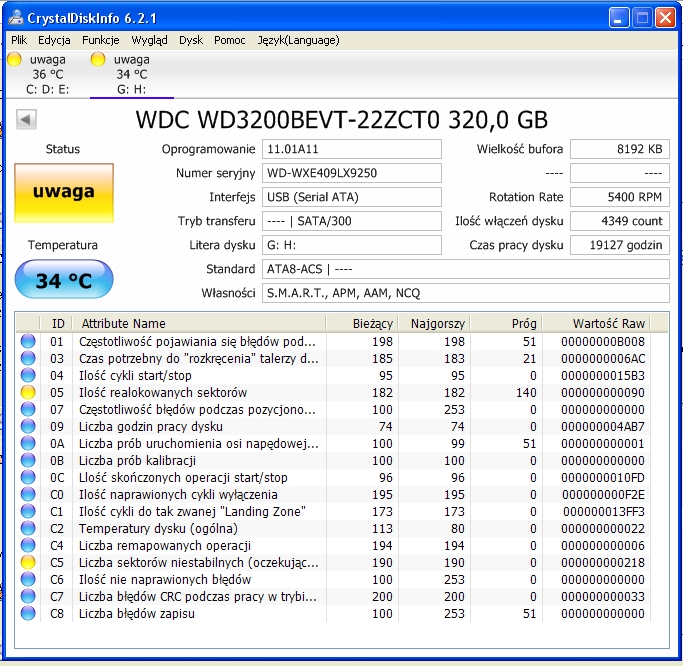Screen dimensions: 683x666
Task: Click blue status icon of attribute 04
Action: pyautogui.click(x=28, y=375)
